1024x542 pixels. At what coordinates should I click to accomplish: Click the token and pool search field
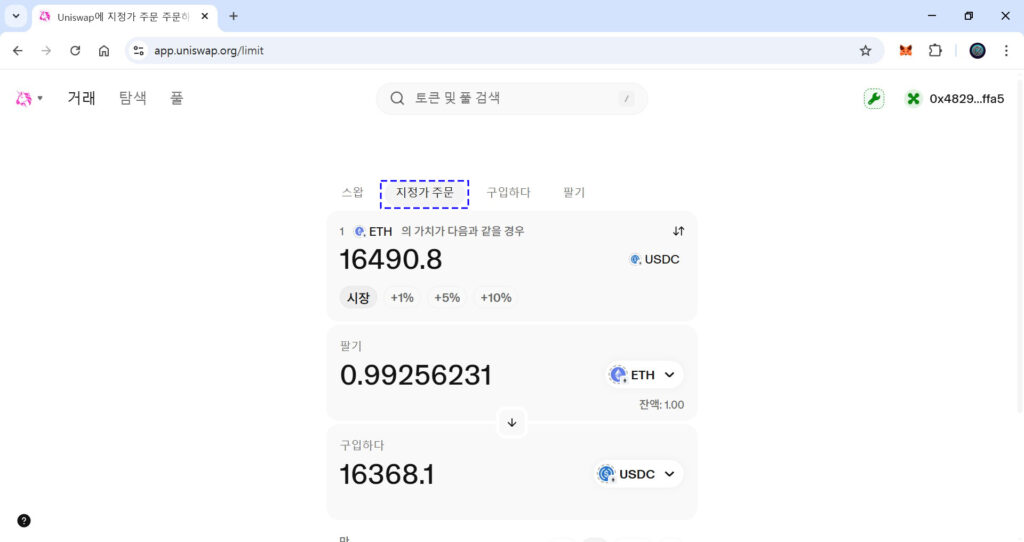click(x=512, y=98)
